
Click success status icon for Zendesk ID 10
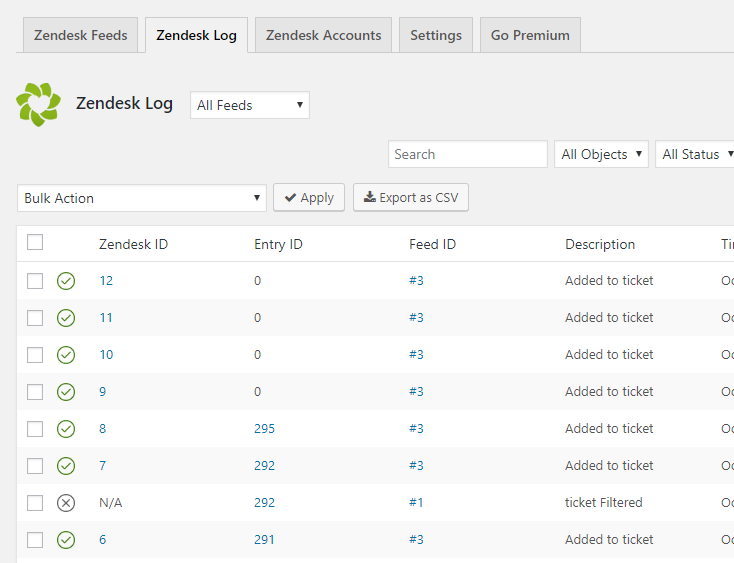[x=66, y=355]
